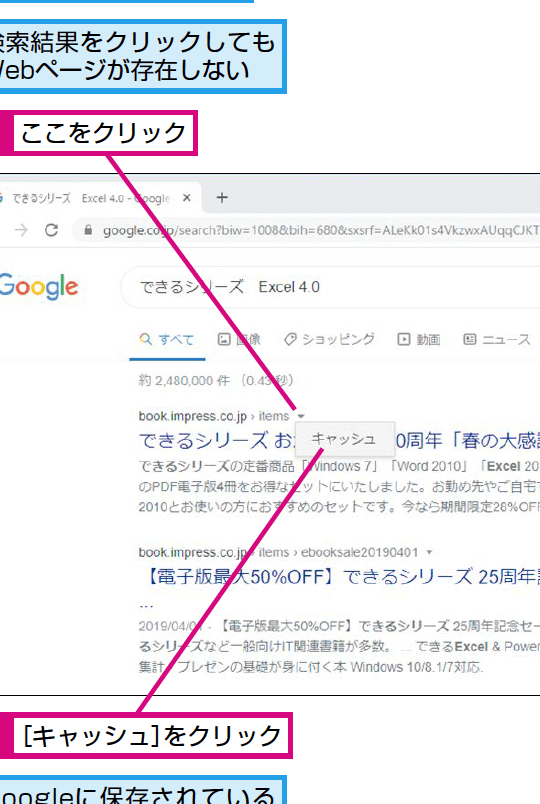Click the video play icon
This screenshot has width=540, height=804.
coord(404,339)
